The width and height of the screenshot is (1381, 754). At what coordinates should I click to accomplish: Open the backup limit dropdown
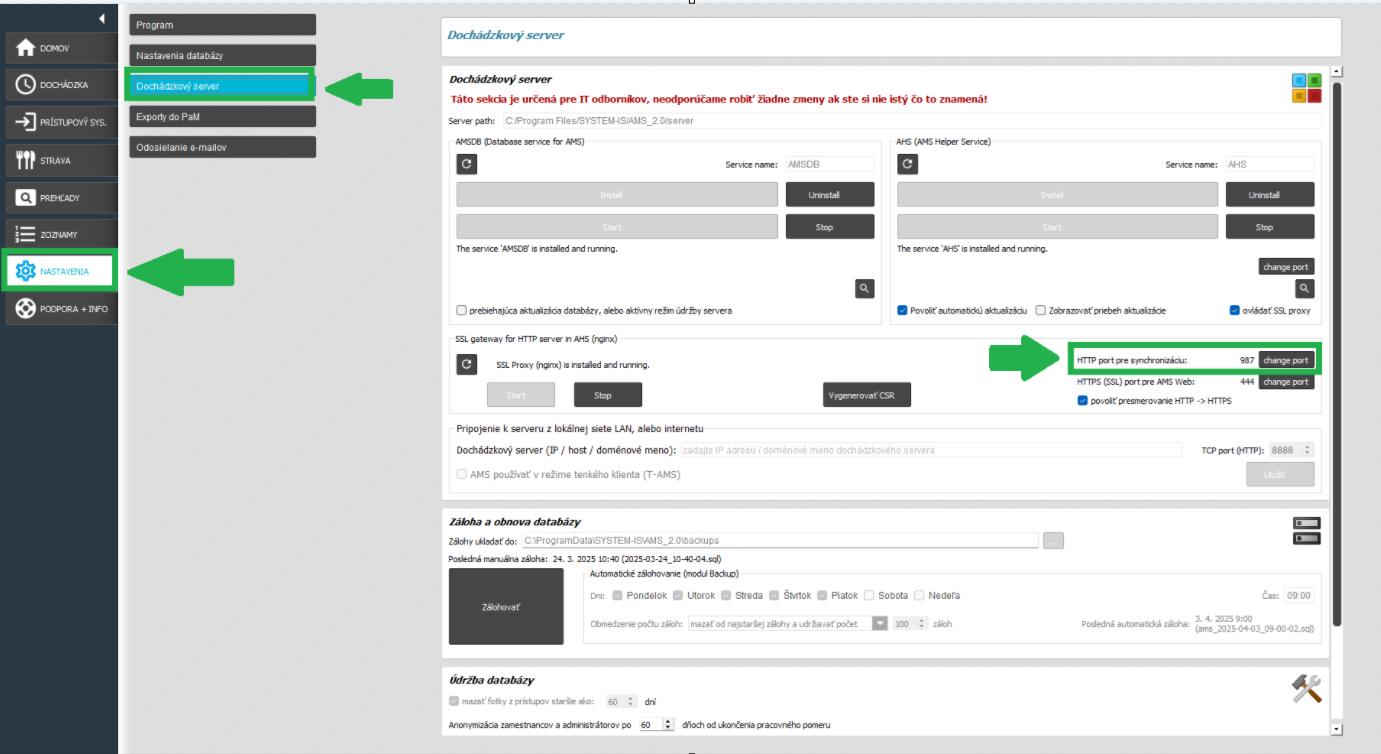click(880, 623)
